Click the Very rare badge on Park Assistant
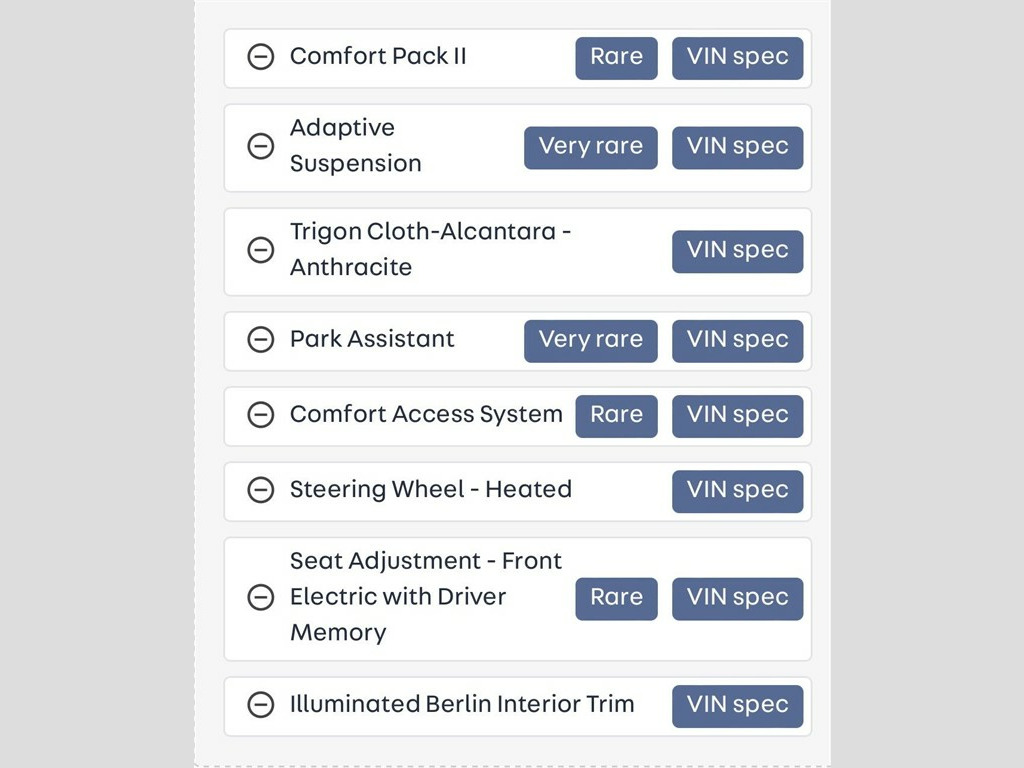The width and height of the screenshot is (1024, 768). click(x=590, y=340)
